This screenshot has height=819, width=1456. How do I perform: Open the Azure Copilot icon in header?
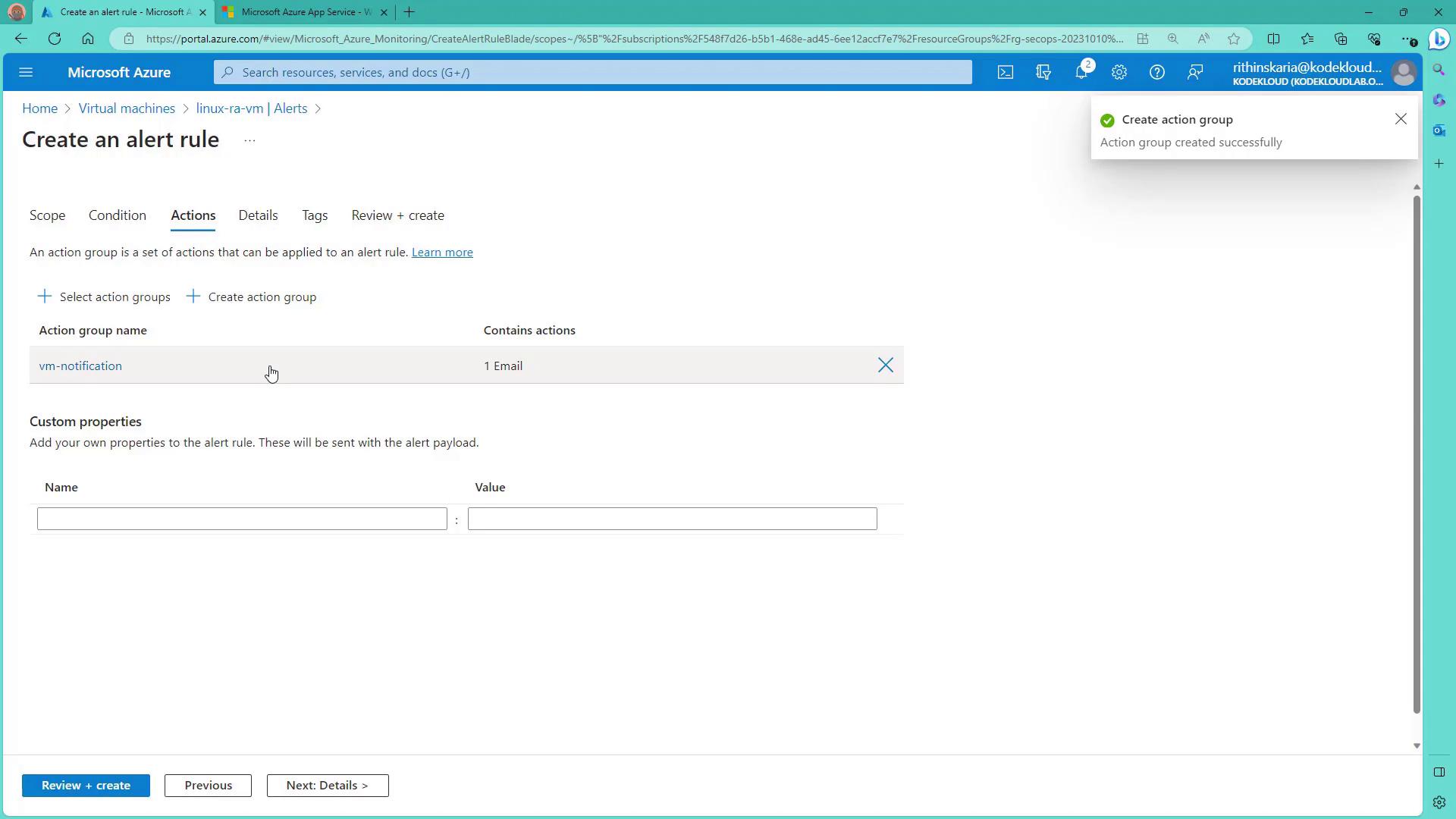click(1043, 72)
